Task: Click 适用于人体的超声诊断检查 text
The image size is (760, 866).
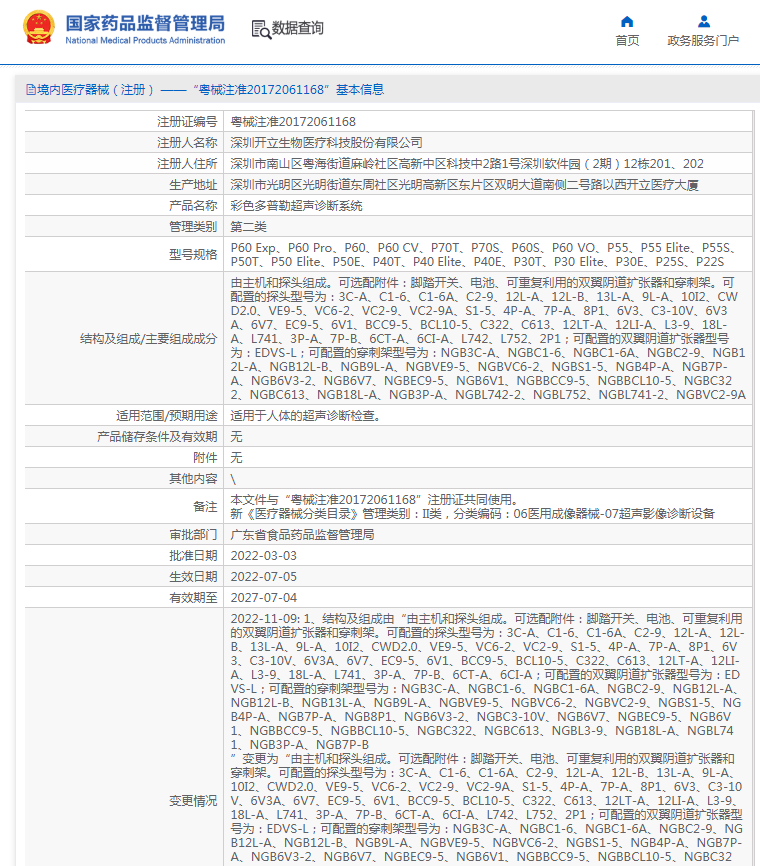Action: click(x=305, y=415)
